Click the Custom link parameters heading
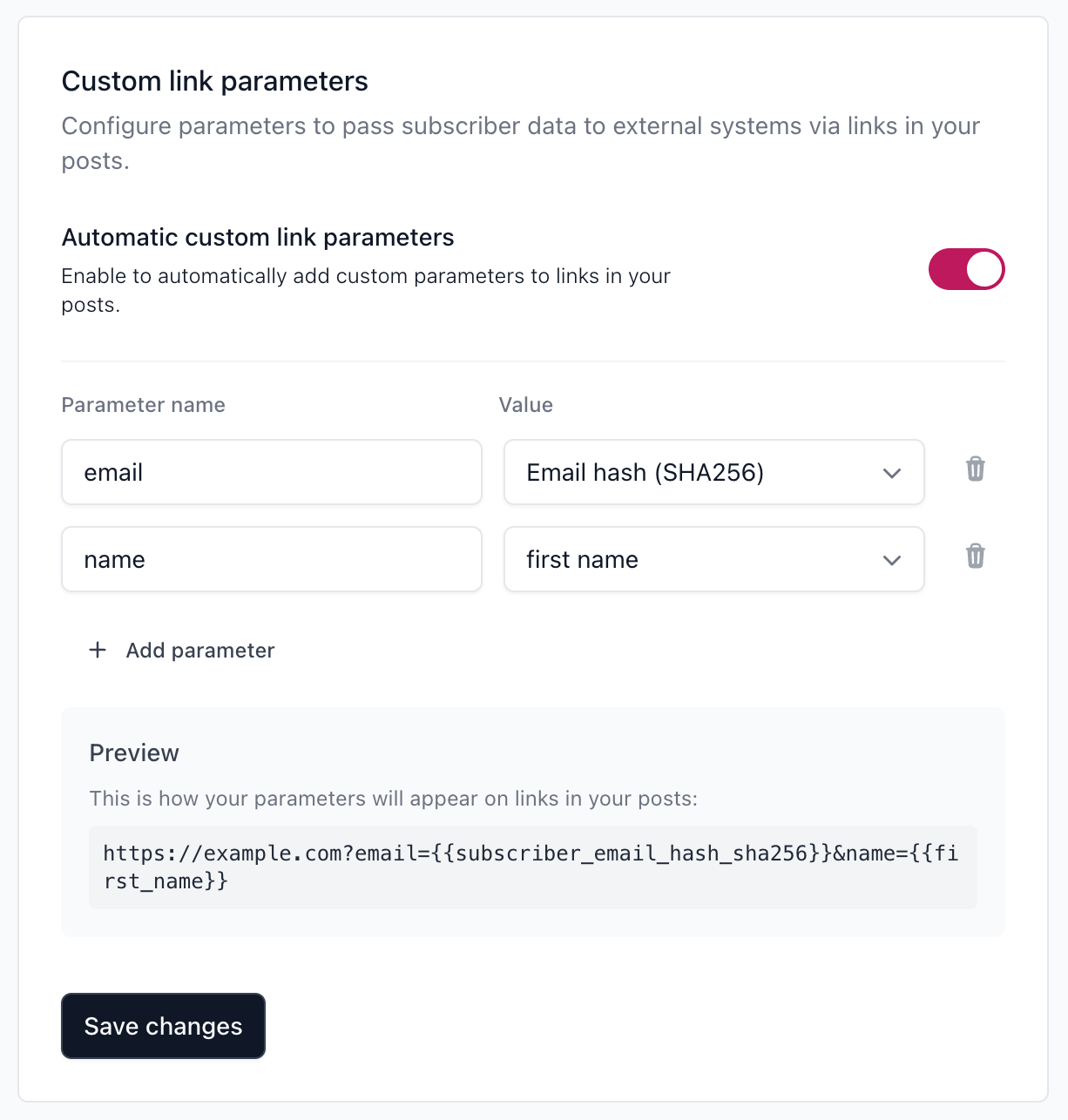 pyautogui.click(x=215, y=81)
